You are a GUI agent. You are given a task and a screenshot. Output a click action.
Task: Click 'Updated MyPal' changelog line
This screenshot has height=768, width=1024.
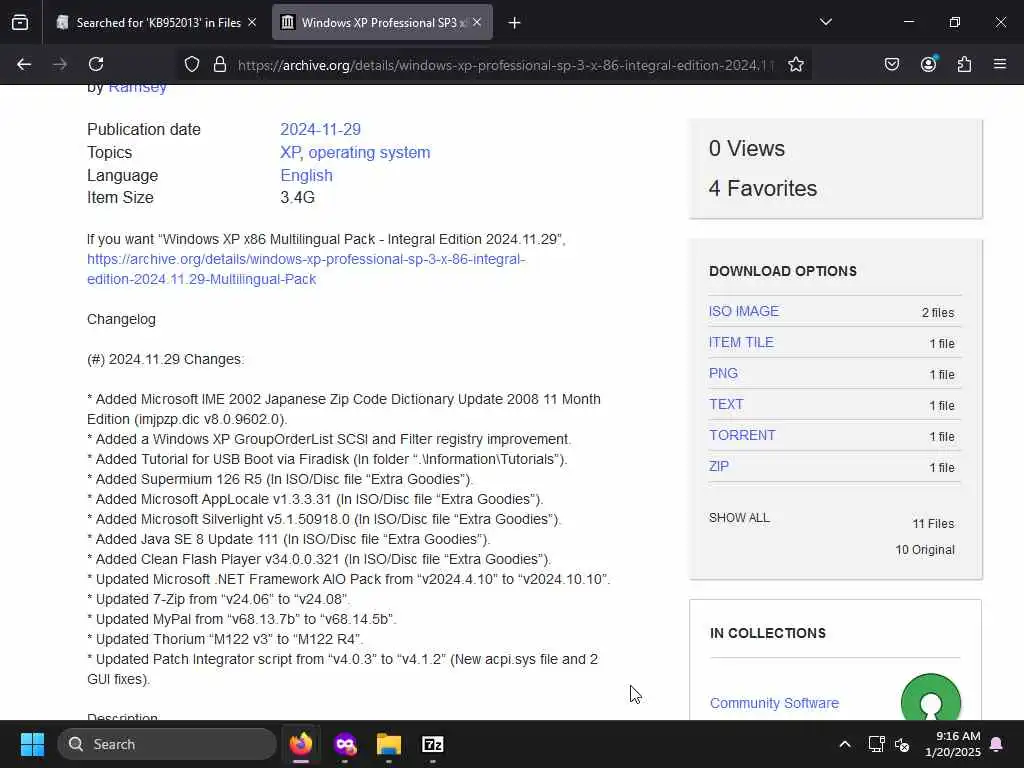click(242, 618)
